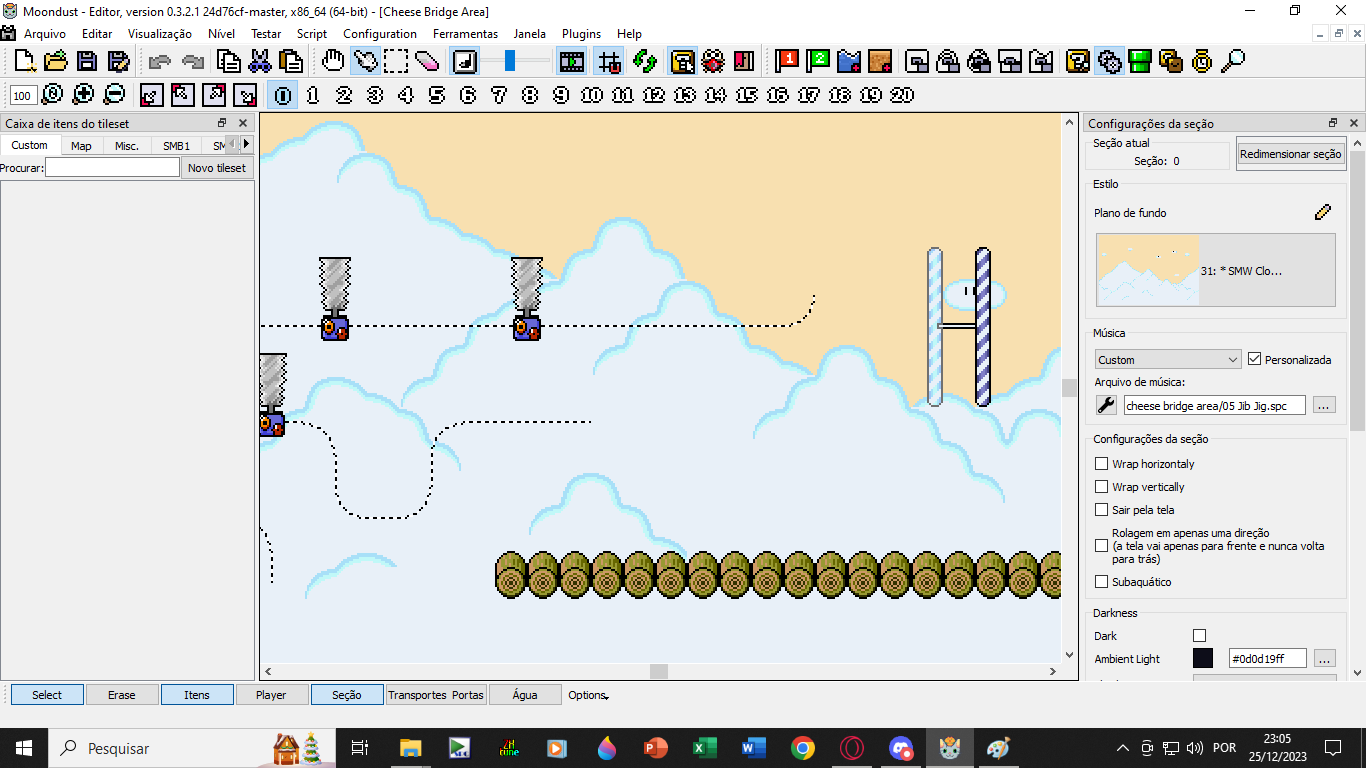Browse music file with ... button
This screenshot has width=1366, height=768.
click(x=1324, y=405)
